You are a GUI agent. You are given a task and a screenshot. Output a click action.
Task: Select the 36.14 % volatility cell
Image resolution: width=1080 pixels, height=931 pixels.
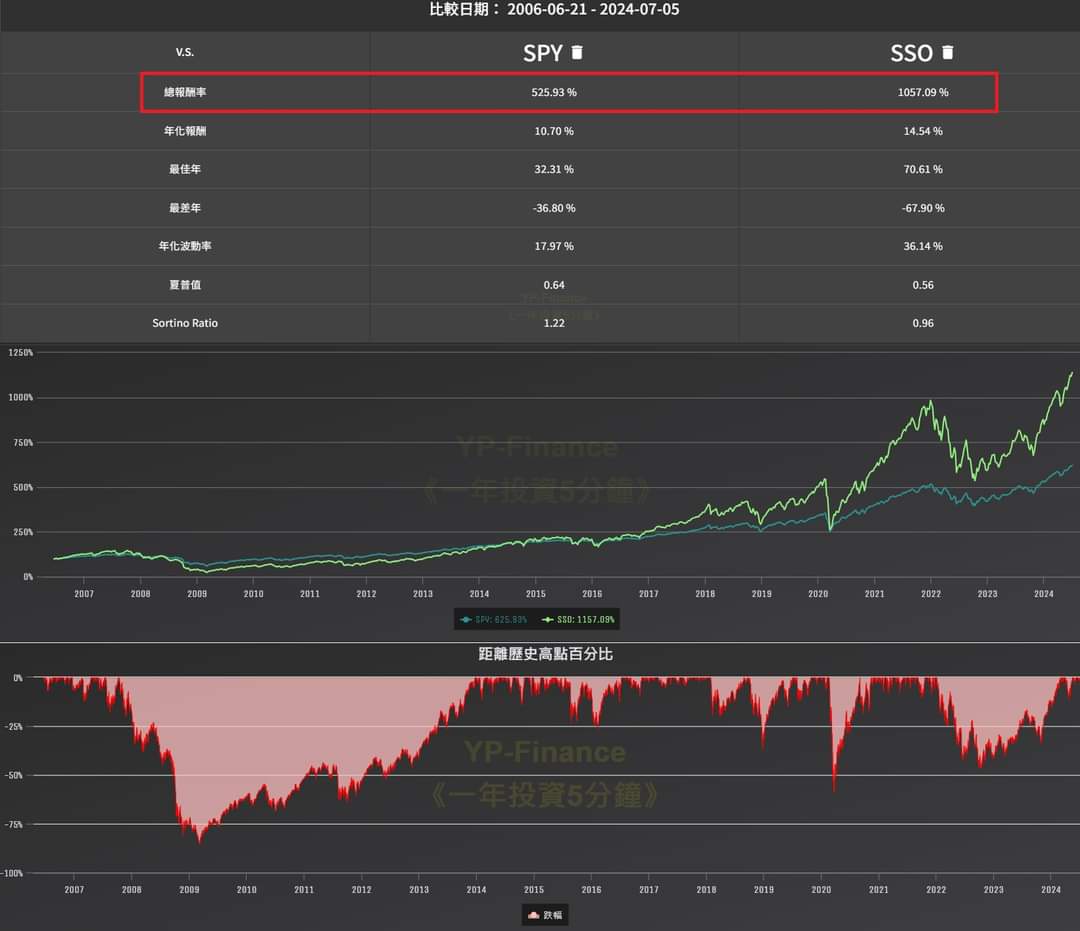923,246
